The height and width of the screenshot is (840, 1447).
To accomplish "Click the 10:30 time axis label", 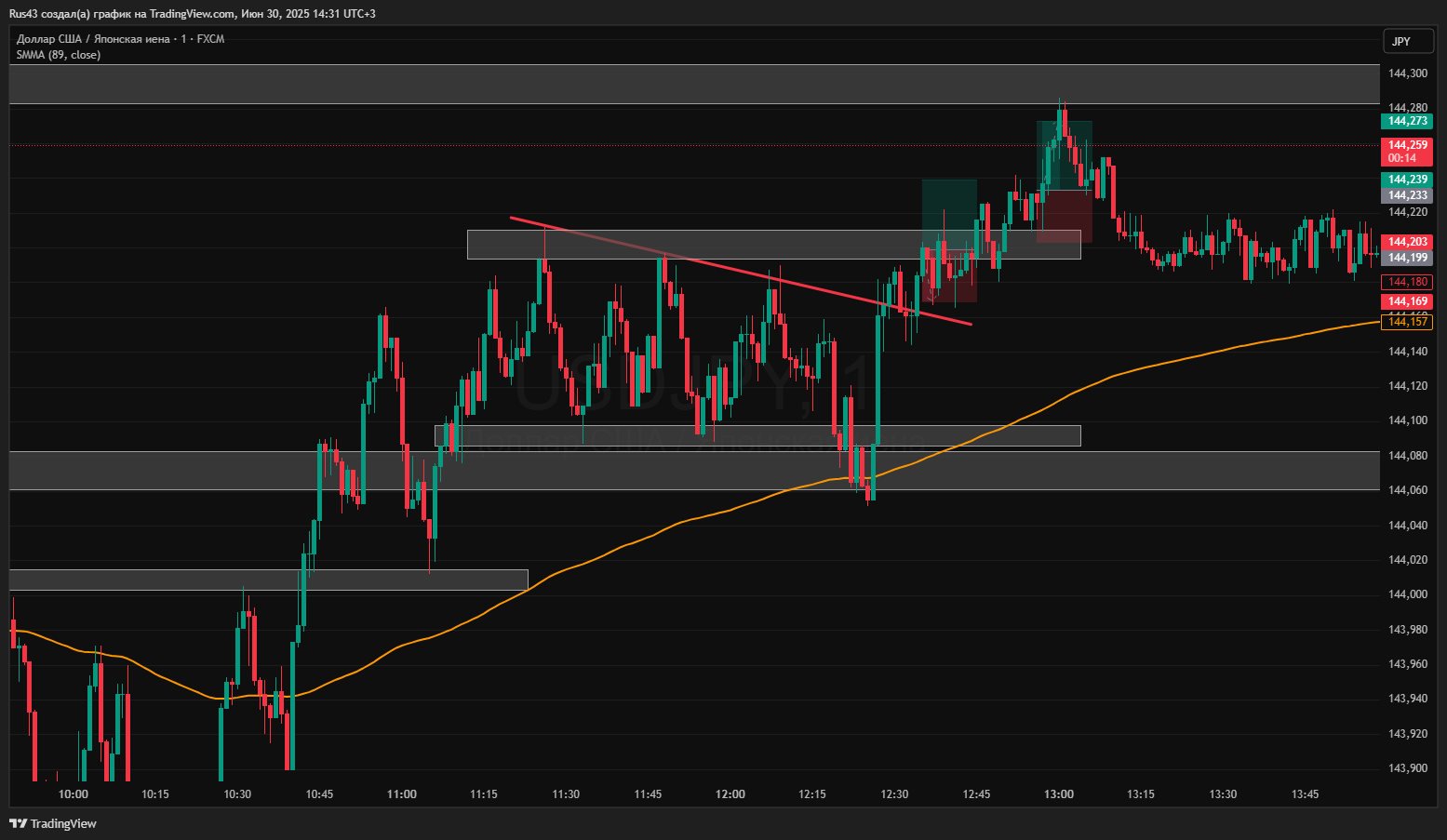I will pyautogui.click(x=237, y=794).
